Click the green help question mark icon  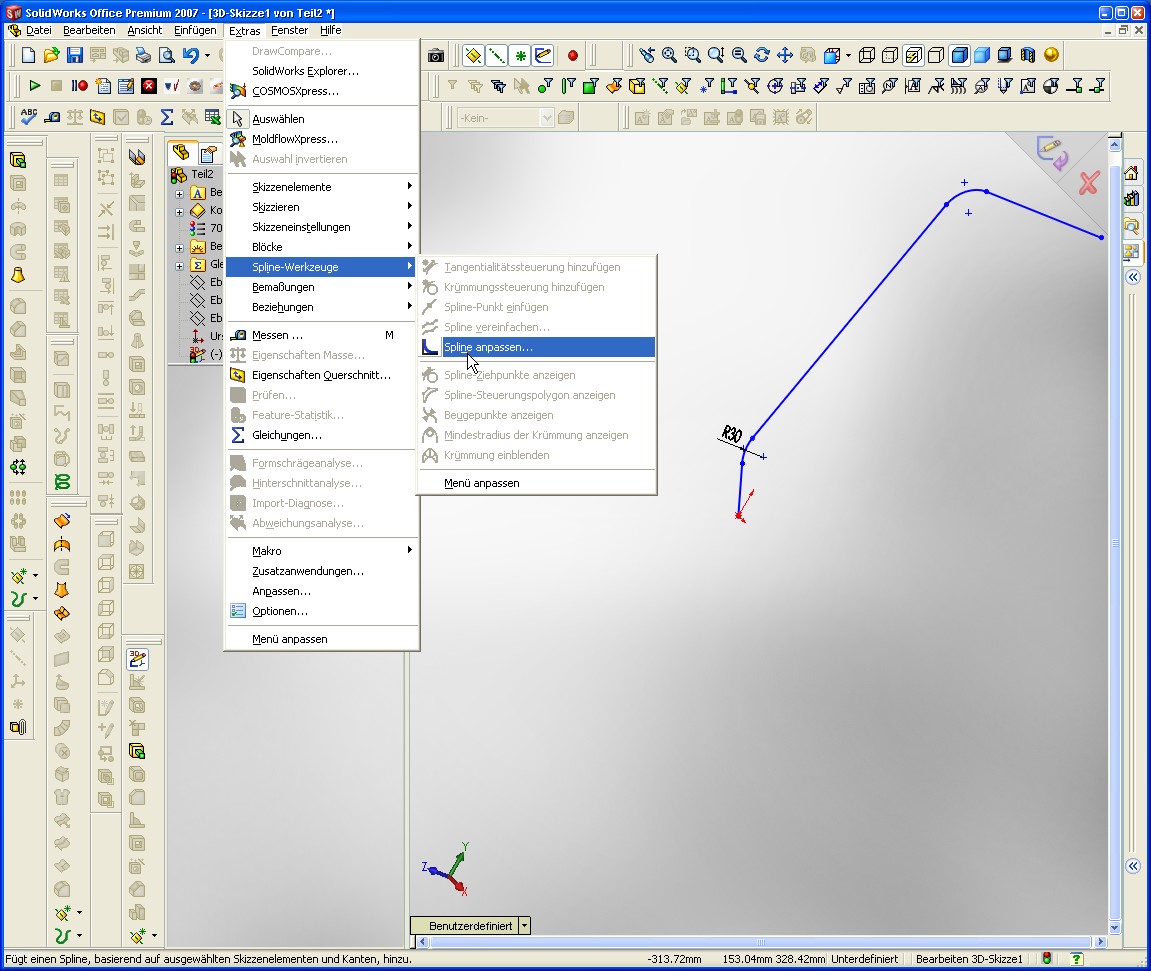point(1076,959)
